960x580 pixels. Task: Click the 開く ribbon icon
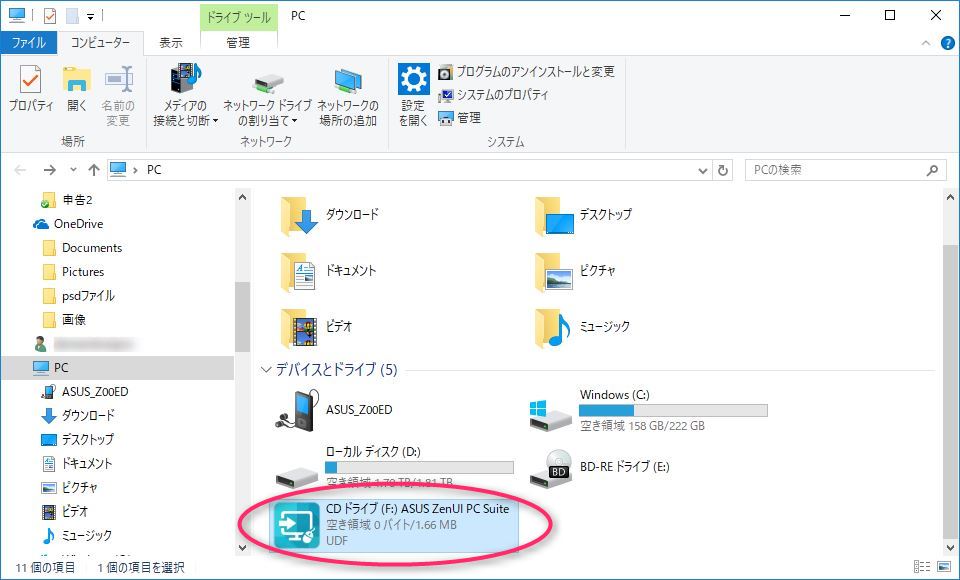(77, 80)
